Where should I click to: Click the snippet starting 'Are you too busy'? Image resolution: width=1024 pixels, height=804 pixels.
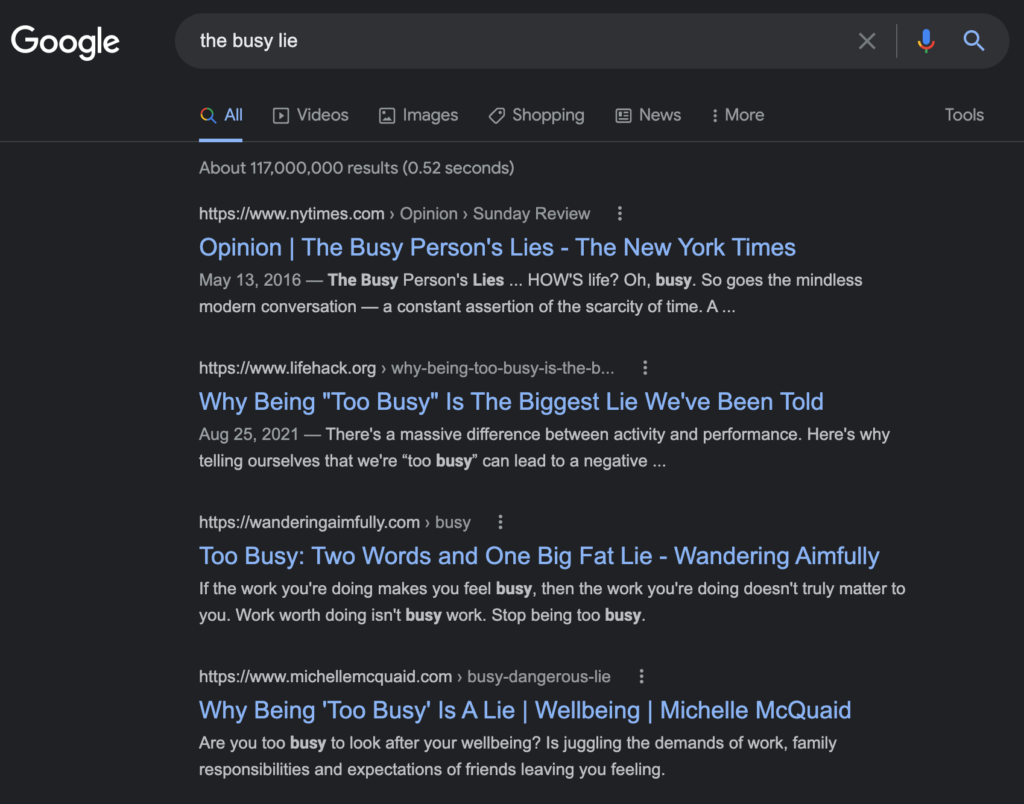click(518, 756)
